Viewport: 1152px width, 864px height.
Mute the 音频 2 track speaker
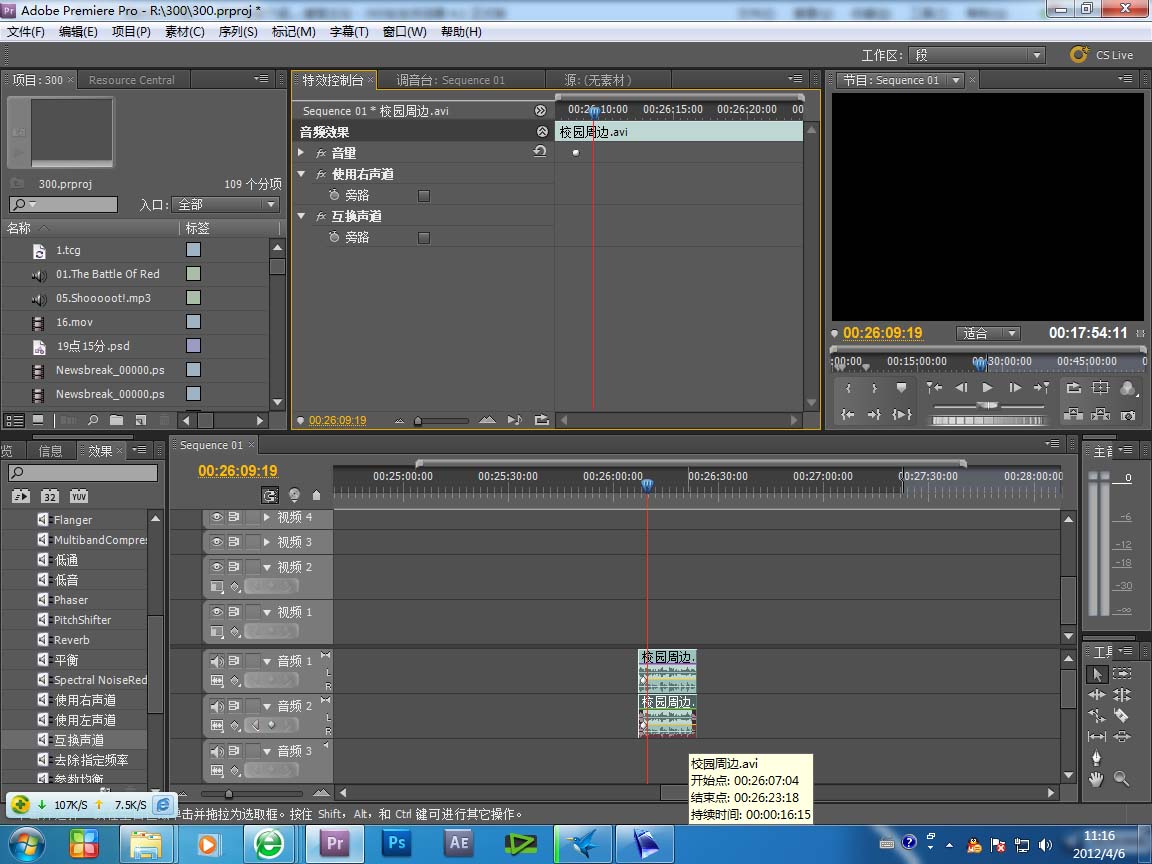click(x=217, y=705)
